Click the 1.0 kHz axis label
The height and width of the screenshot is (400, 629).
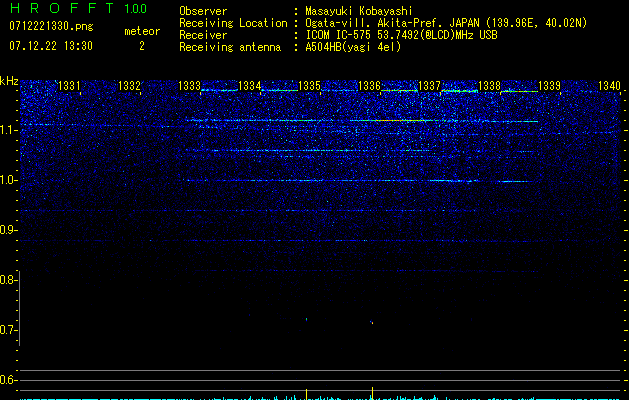pyautogui.click(x=8, y=180)
